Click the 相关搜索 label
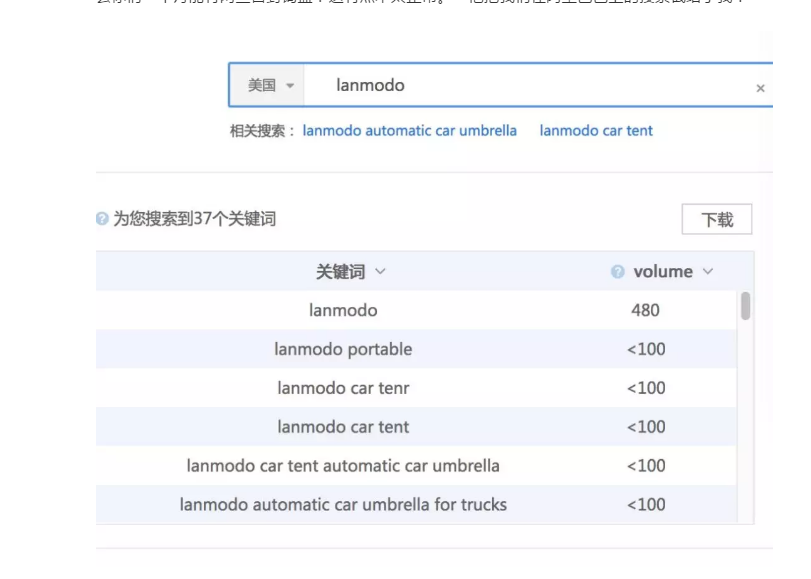Image resolution: width=811 pixels, height=579 pixels. (x=262, y=131)
